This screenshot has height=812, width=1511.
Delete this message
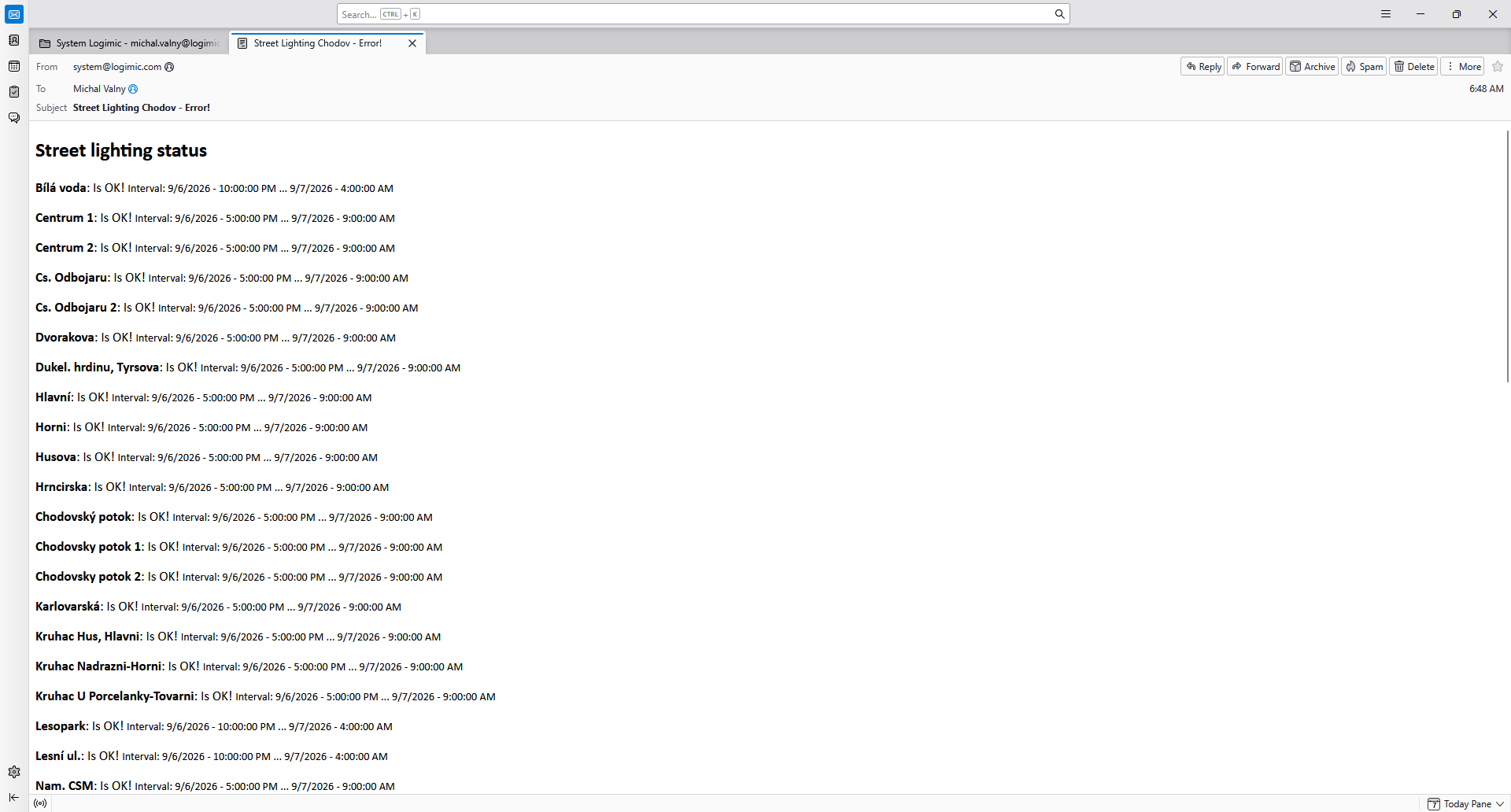(x=1413, y=67)
